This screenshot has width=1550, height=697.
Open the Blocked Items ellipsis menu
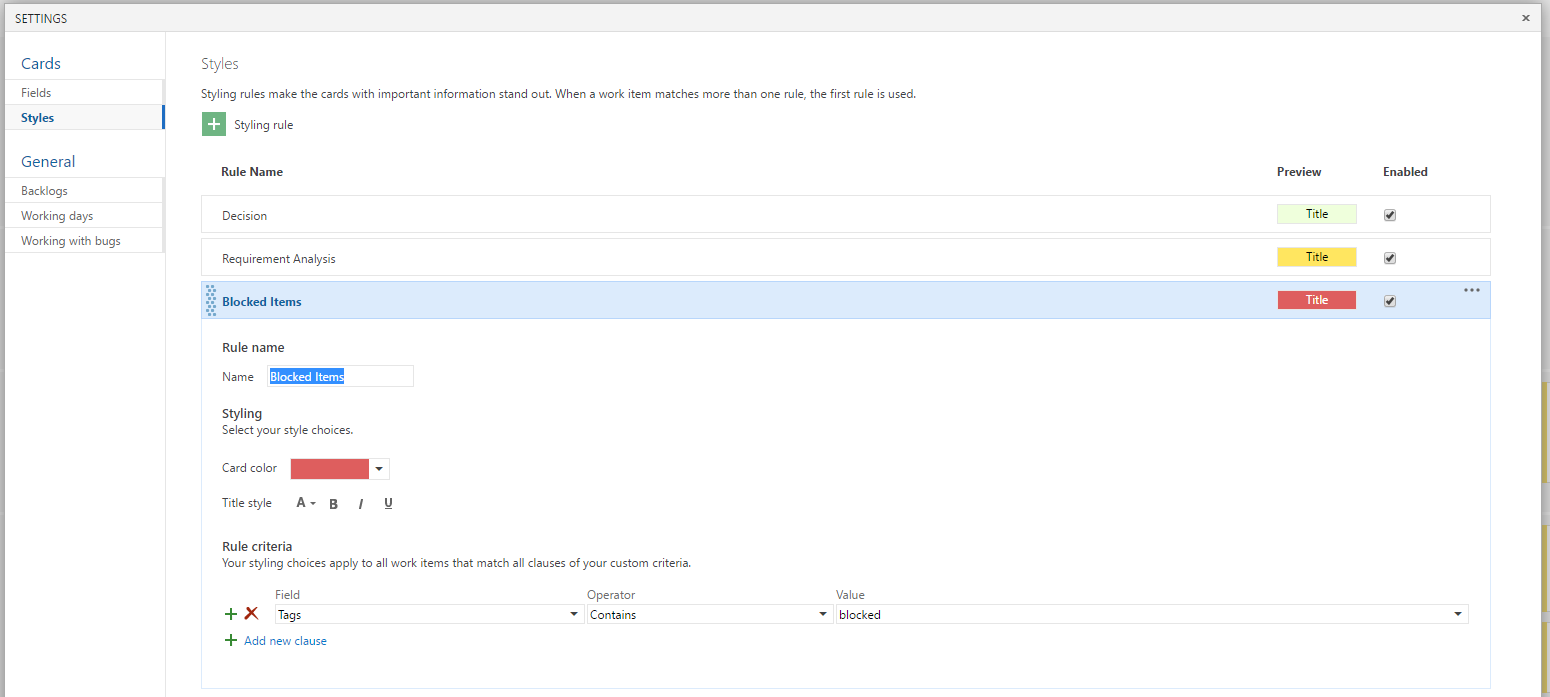tap(1471, 290)
